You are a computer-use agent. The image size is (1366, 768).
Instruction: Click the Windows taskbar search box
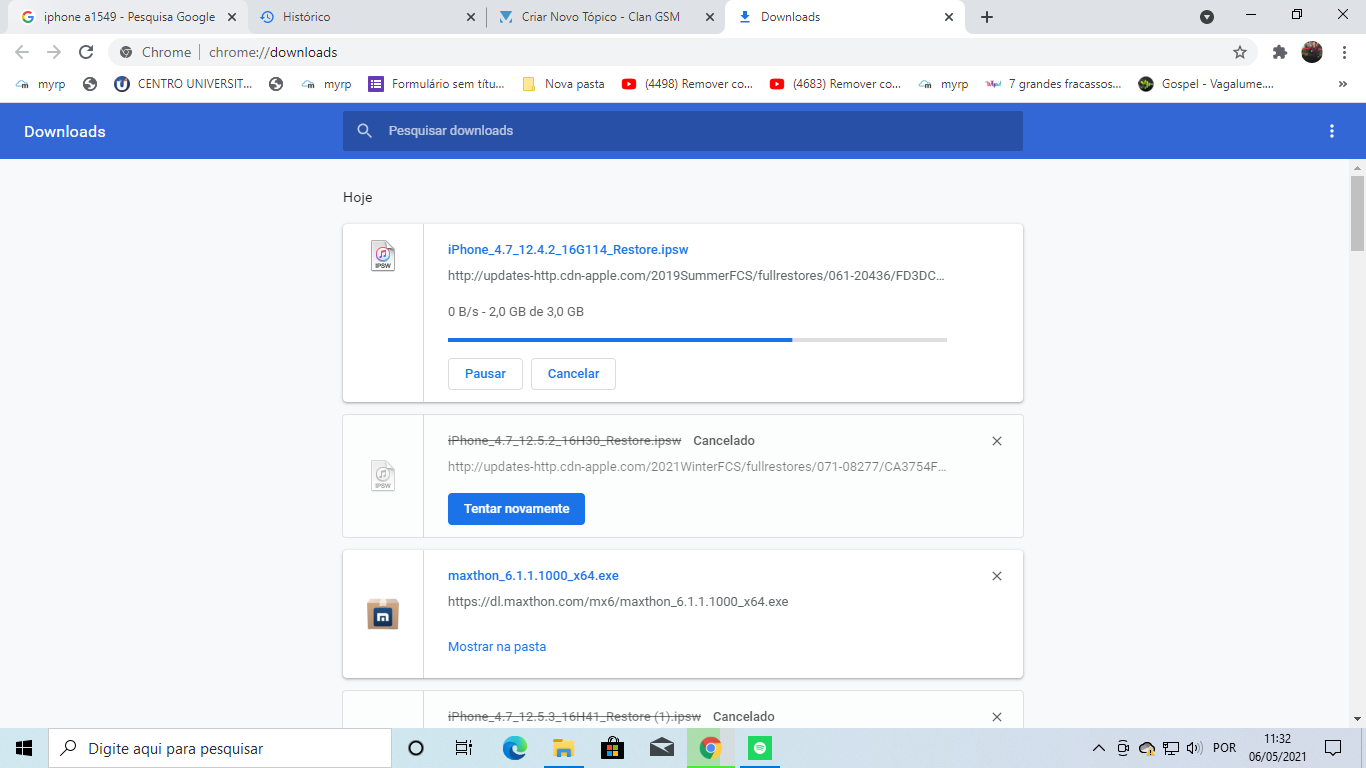point(220,748)
